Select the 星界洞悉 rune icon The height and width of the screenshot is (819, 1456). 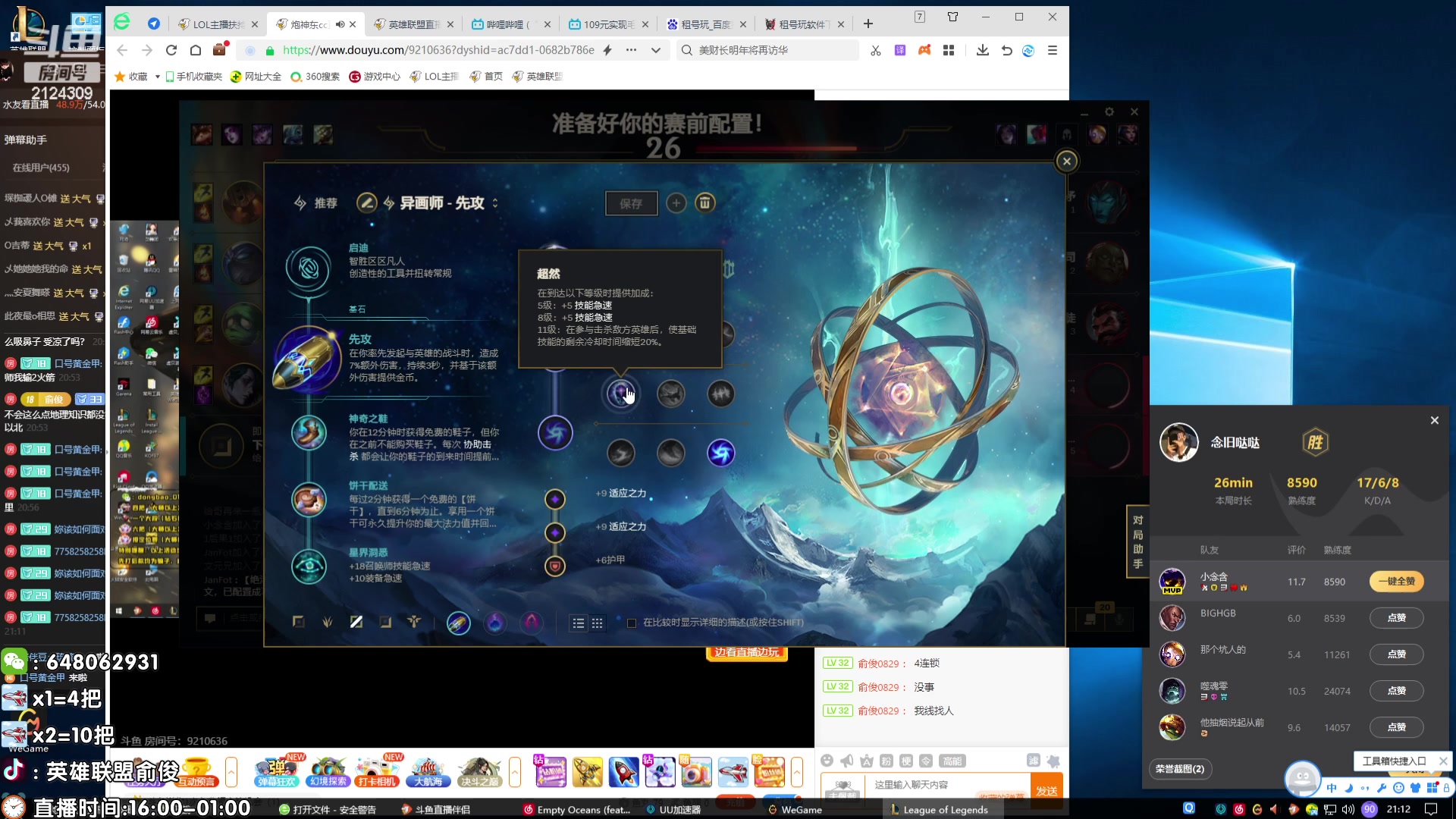coord(309,566)
